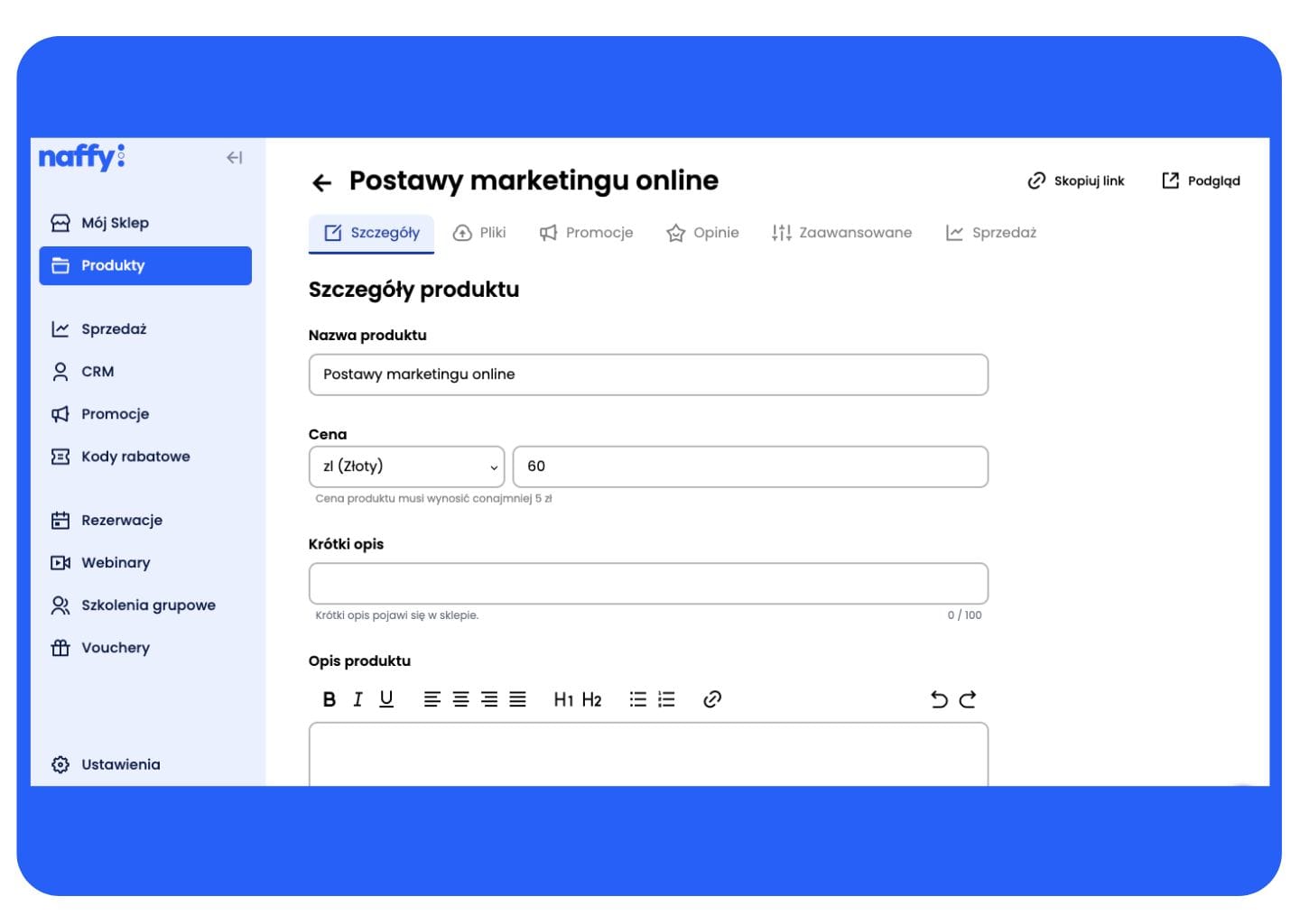Open Rezerwacje section
Viewport: 1300px width, 924px height.
[x=145, y=521]
